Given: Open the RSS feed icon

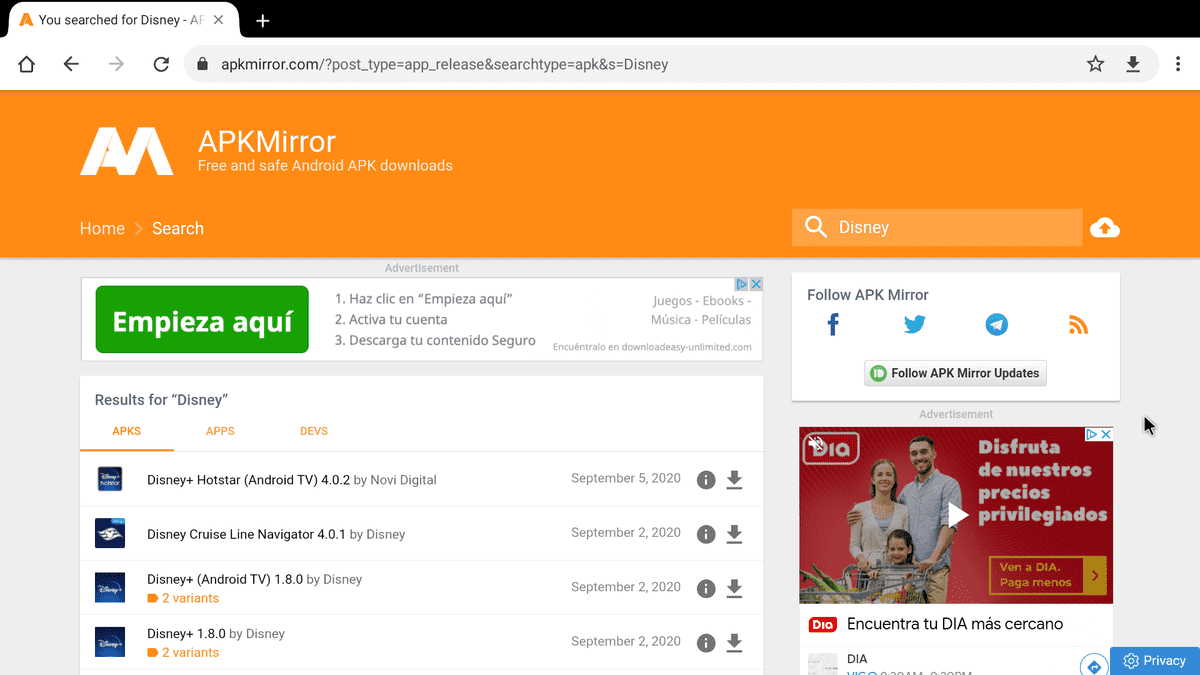Looking at the screenshot, I should coord(1078,324).
